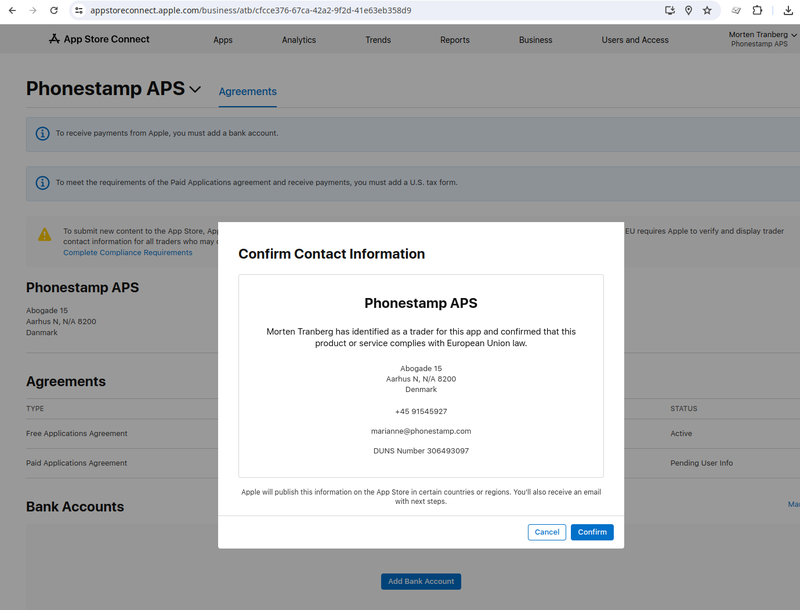Screen dimensions: 800x610
Task: Bookmark this page with the star icon
Action: tap(707, 10)
